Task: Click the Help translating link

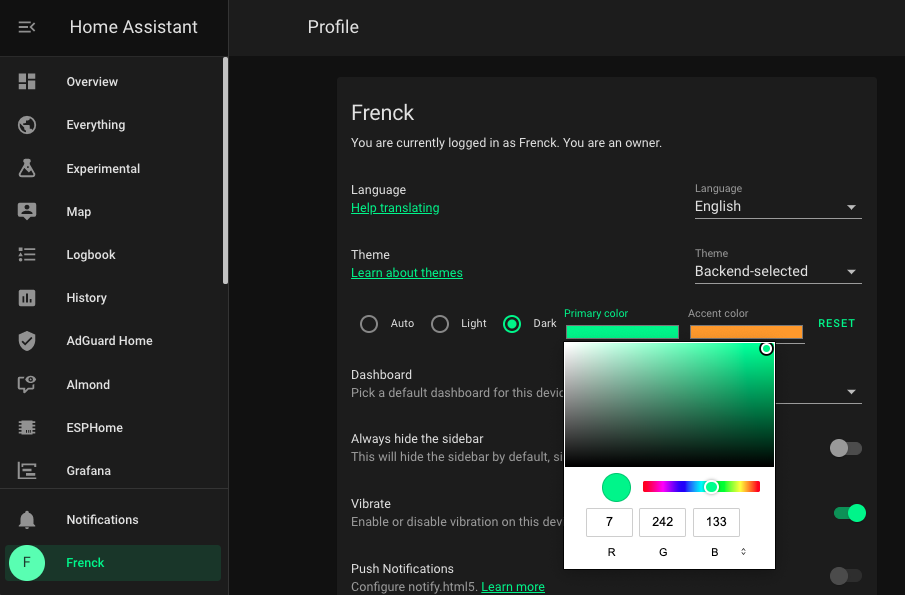Action: coord(395,207)
